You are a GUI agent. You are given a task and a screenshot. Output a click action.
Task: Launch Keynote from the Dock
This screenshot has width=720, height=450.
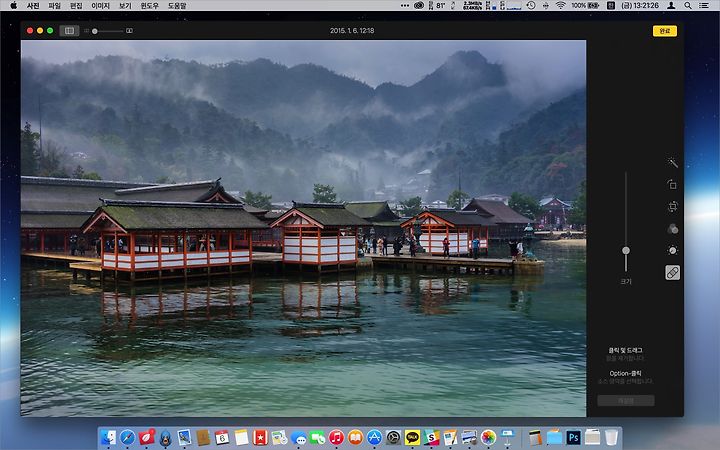tap(507, 437)
